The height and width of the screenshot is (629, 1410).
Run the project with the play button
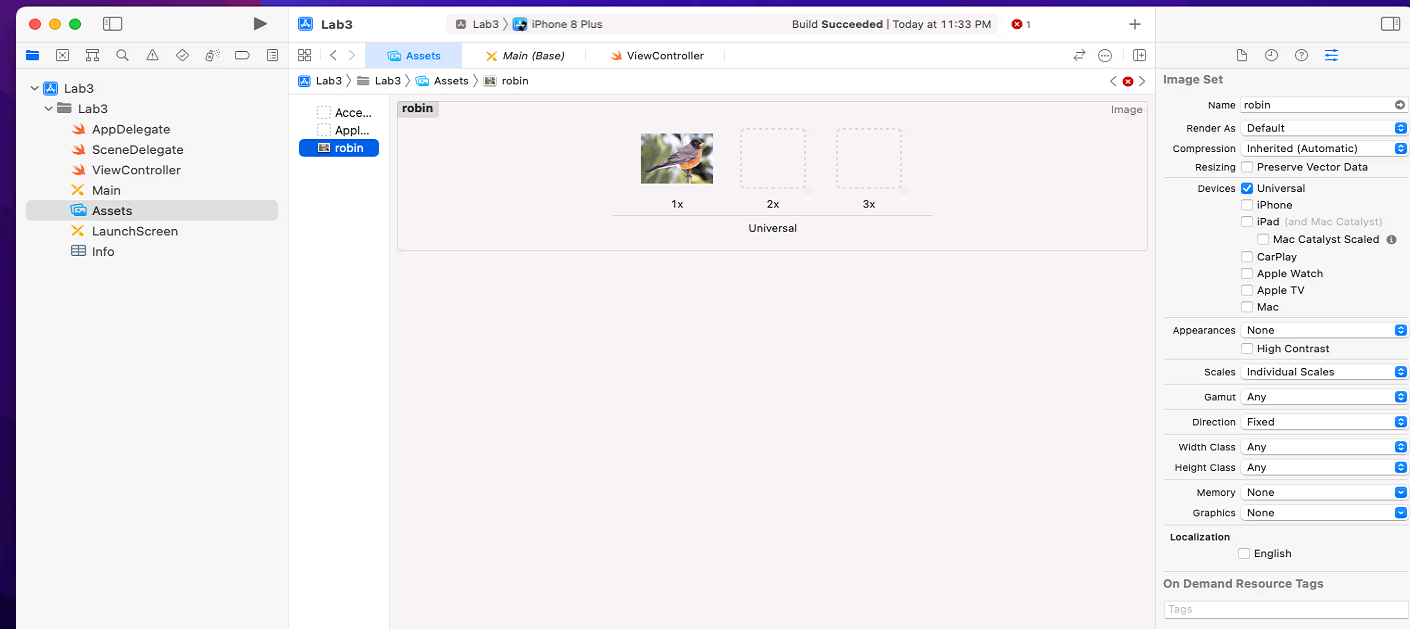pyautogui.click(x=260, y=24)
